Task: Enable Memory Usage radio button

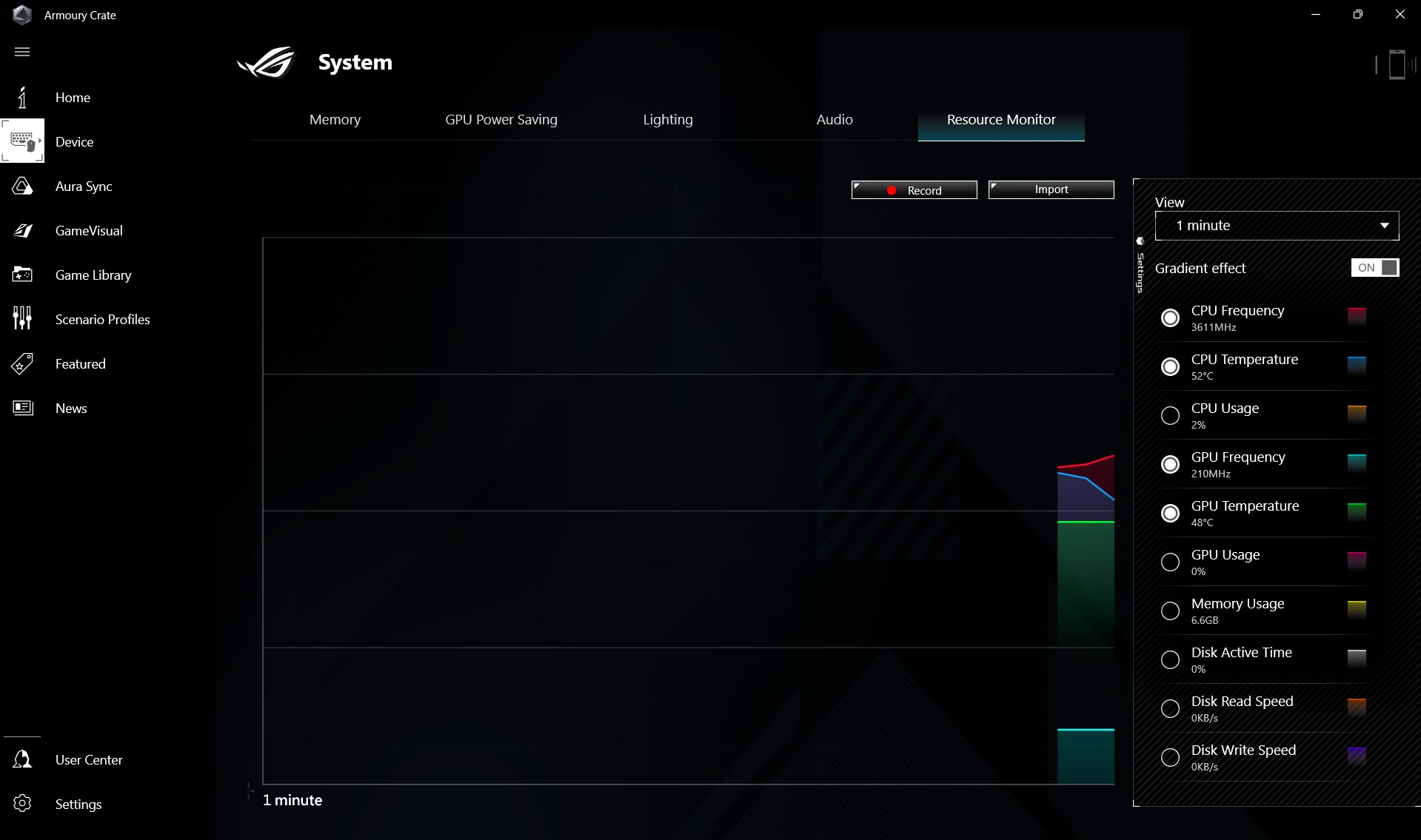Action: [1170, 611]
